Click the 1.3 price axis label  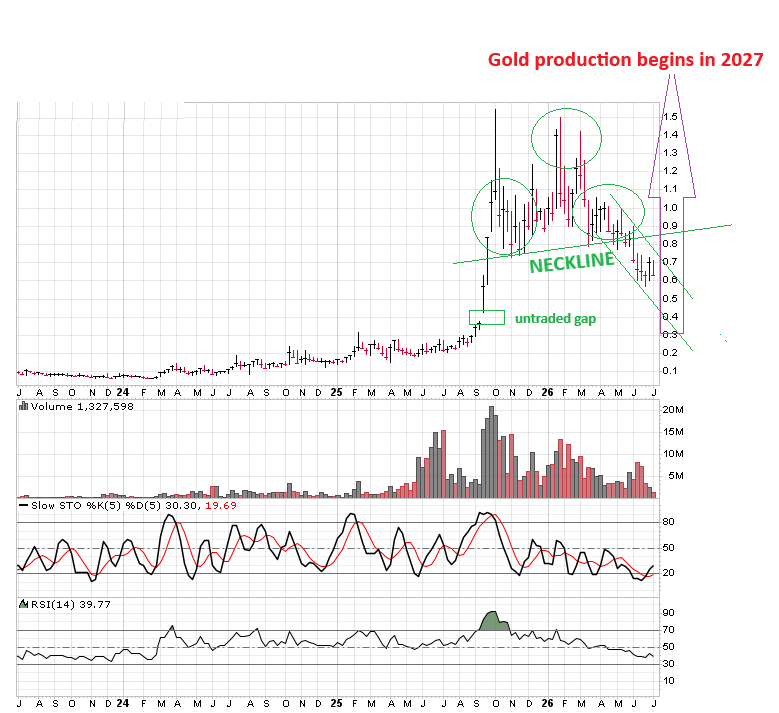click(x=670, y=153)
